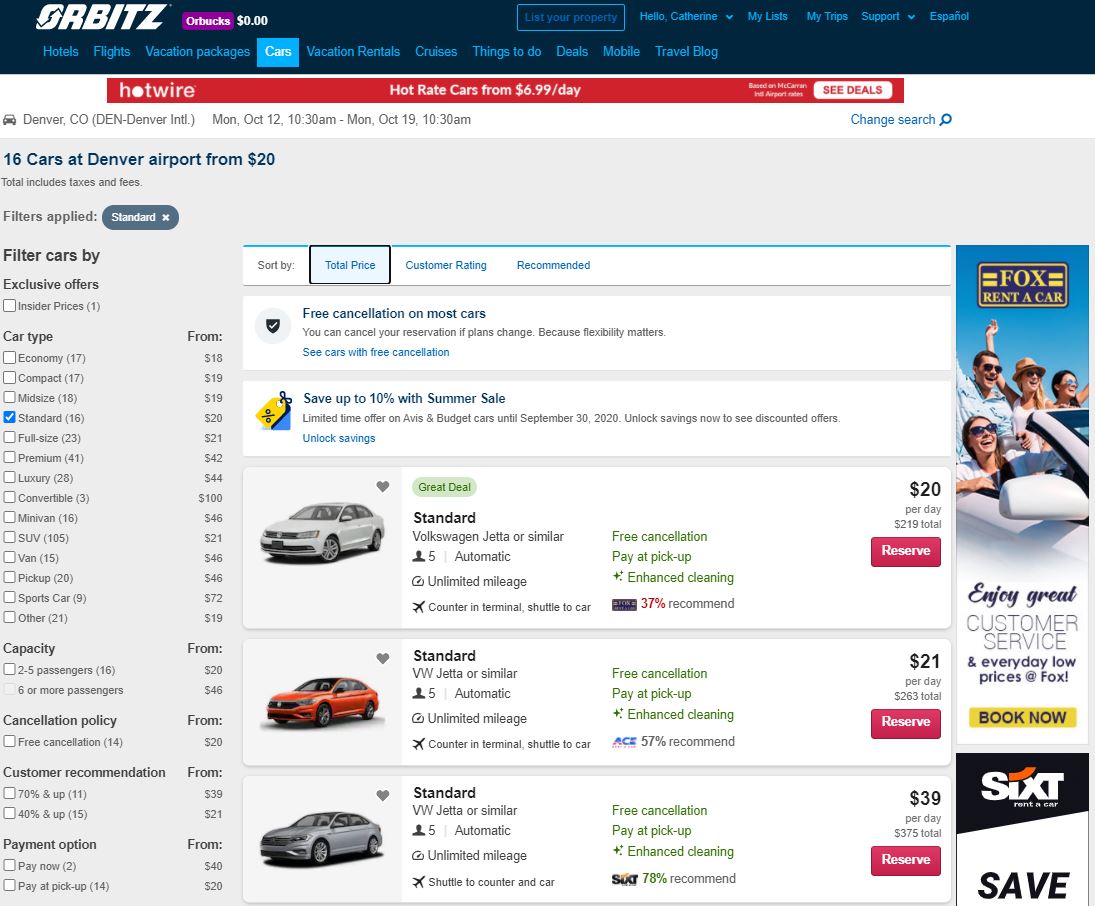The width and height of the screenshot is (1095, 906).
Task: Check the Pay at pick-up payment checkbox
Action: coord(10,885)
